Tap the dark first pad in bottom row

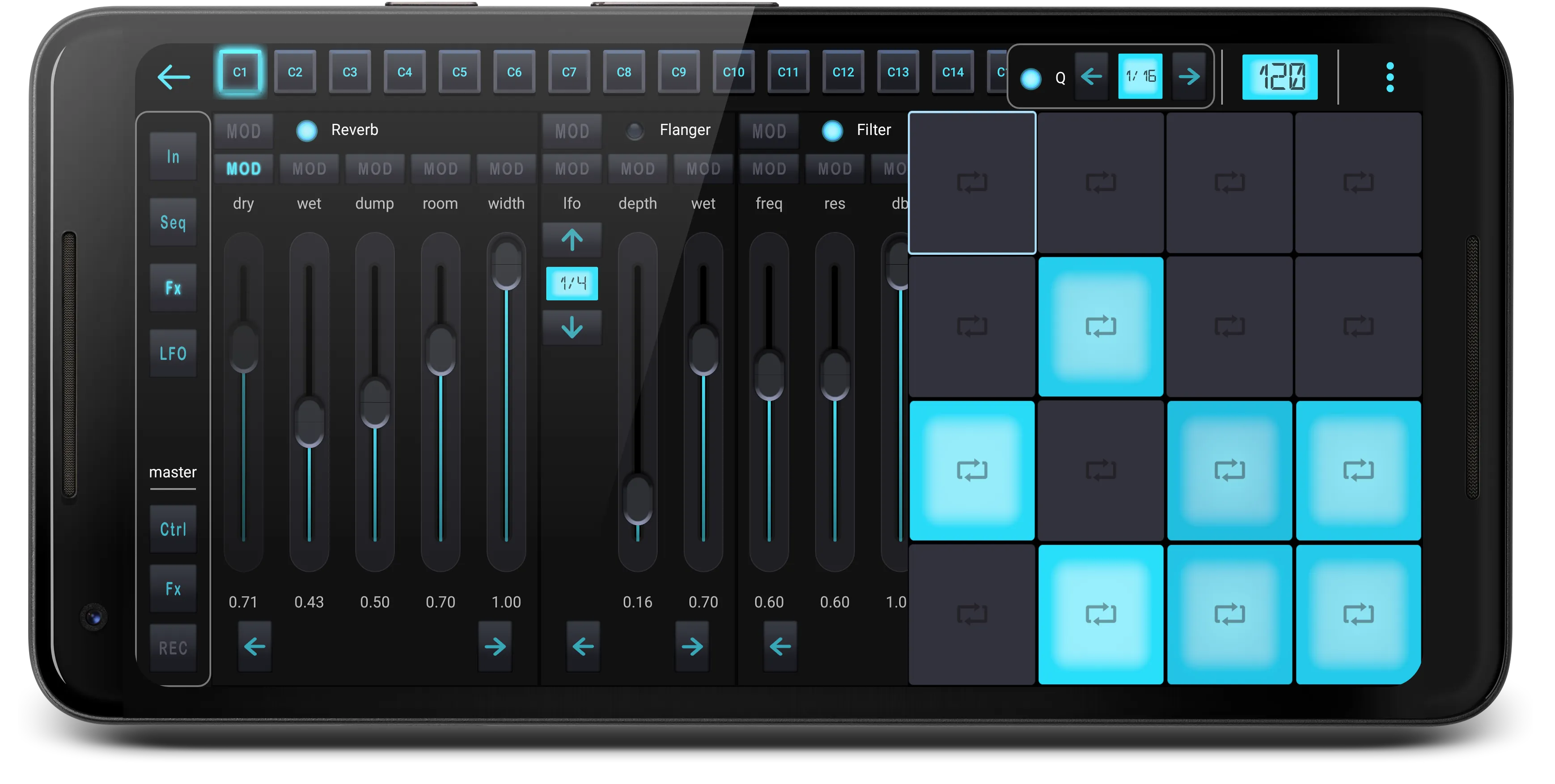click(x=972, y=615)
